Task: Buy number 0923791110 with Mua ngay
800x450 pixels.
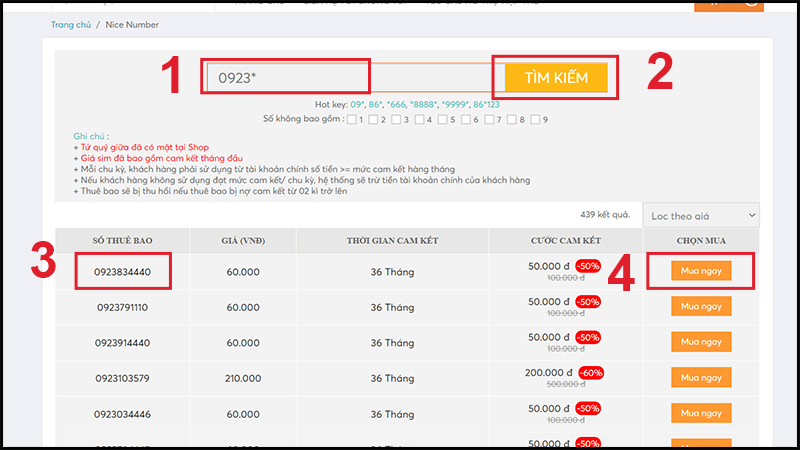Action: pyautogui.click(x=701, y=306)
